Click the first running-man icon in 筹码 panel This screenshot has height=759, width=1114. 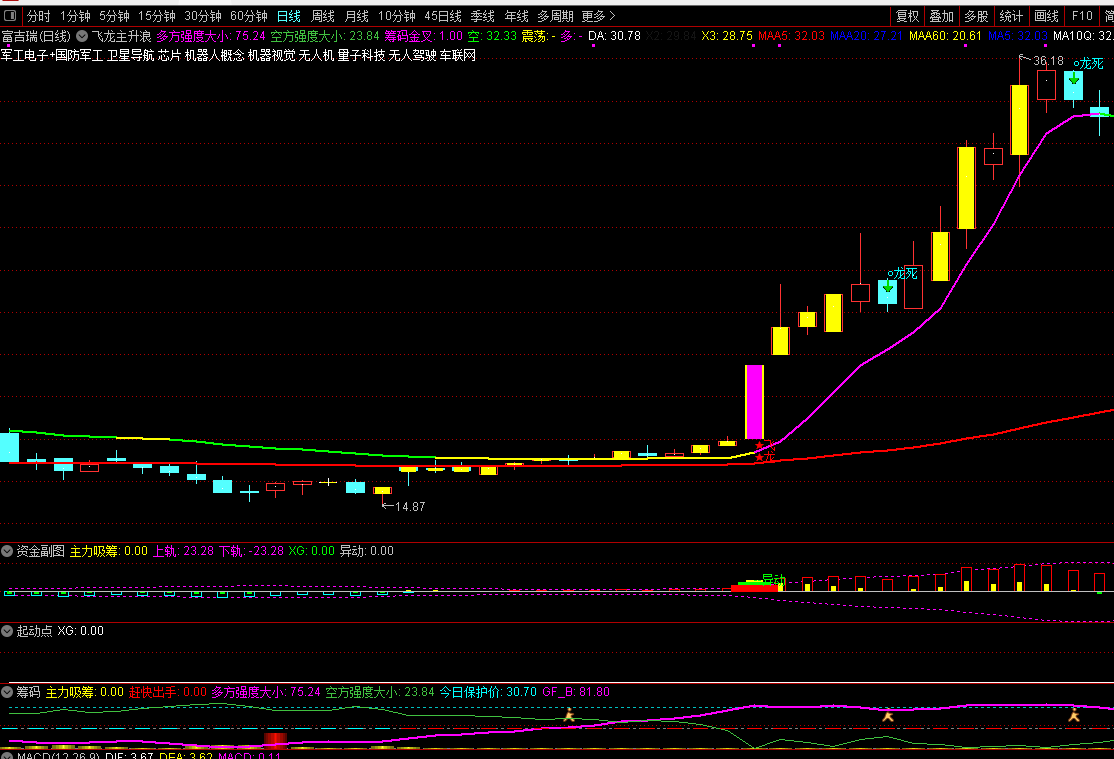tap(569, 715)
